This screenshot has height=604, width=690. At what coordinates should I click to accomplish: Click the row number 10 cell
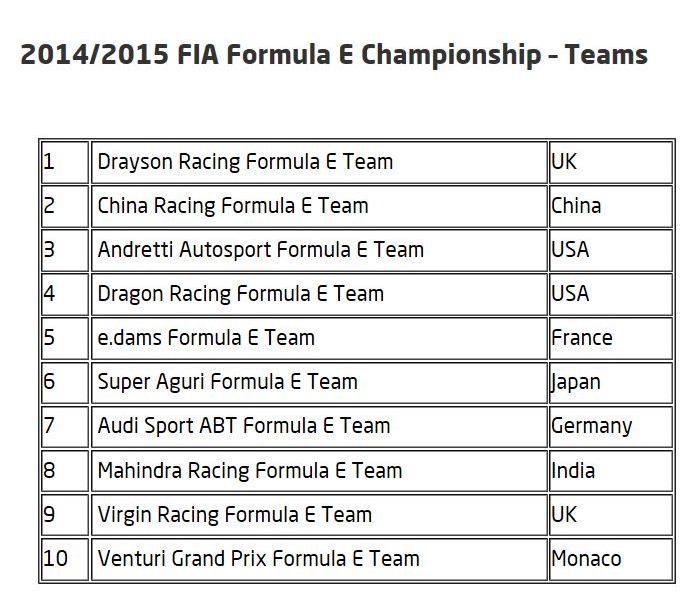point(65,559)
